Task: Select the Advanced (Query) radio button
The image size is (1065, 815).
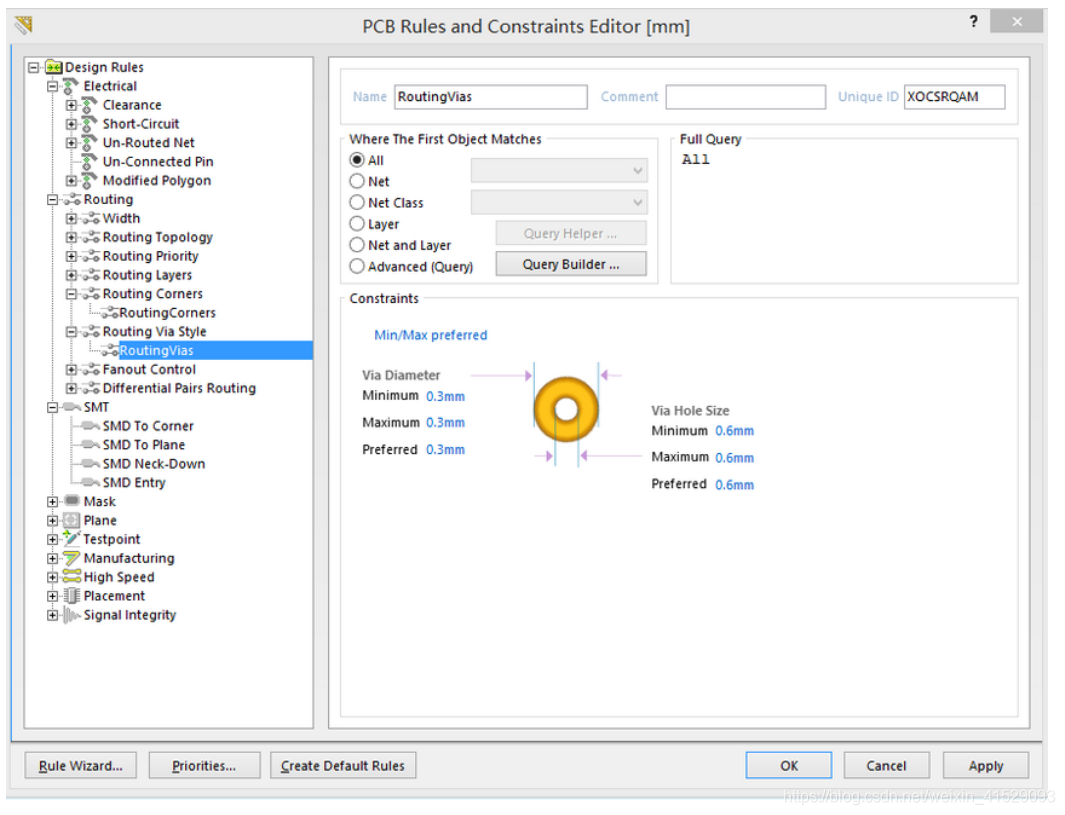Action: coord(357,267)
